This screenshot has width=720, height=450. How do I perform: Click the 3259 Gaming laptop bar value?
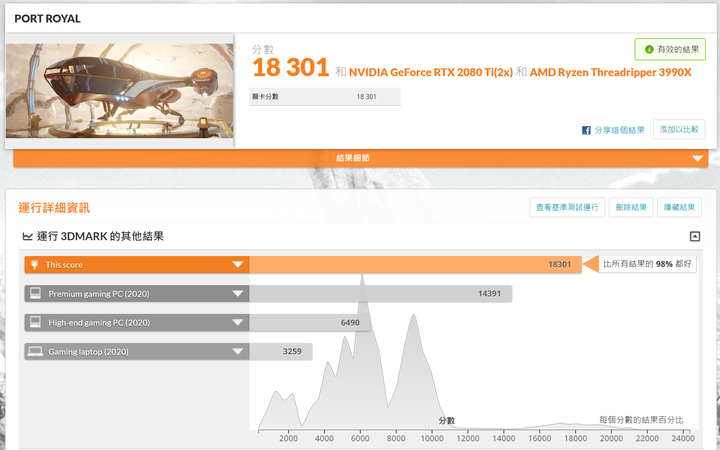(x=292, y=351)
